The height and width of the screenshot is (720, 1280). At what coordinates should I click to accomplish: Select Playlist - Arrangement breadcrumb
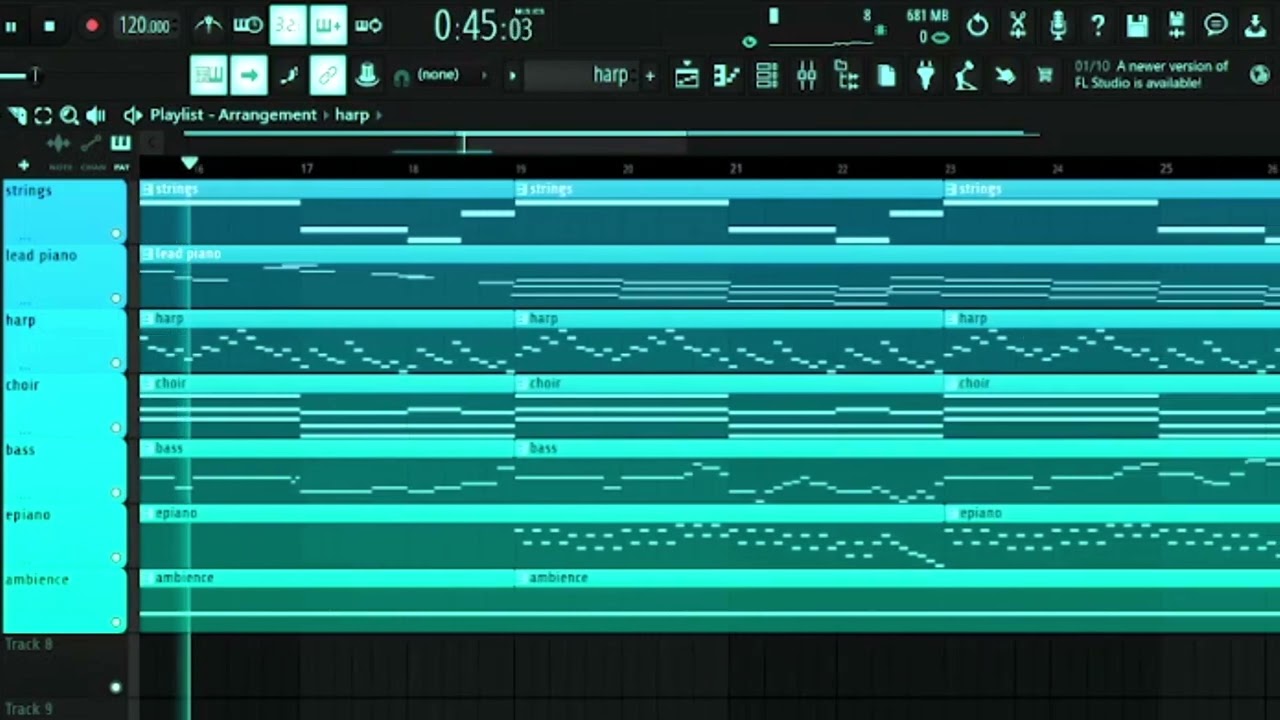click(233, 115)
